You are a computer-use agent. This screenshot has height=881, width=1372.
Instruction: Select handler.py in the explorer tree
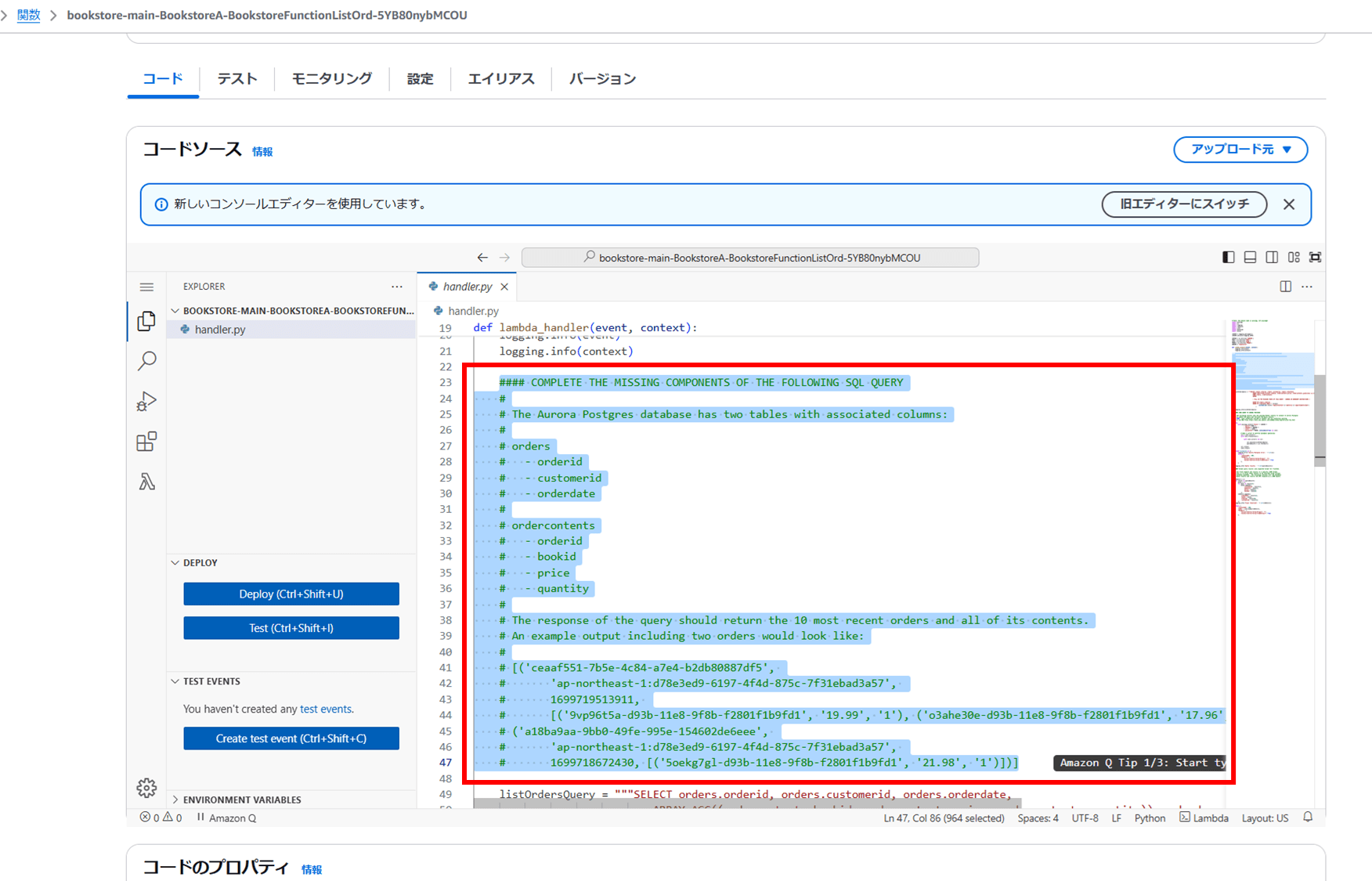pos(291,330)
